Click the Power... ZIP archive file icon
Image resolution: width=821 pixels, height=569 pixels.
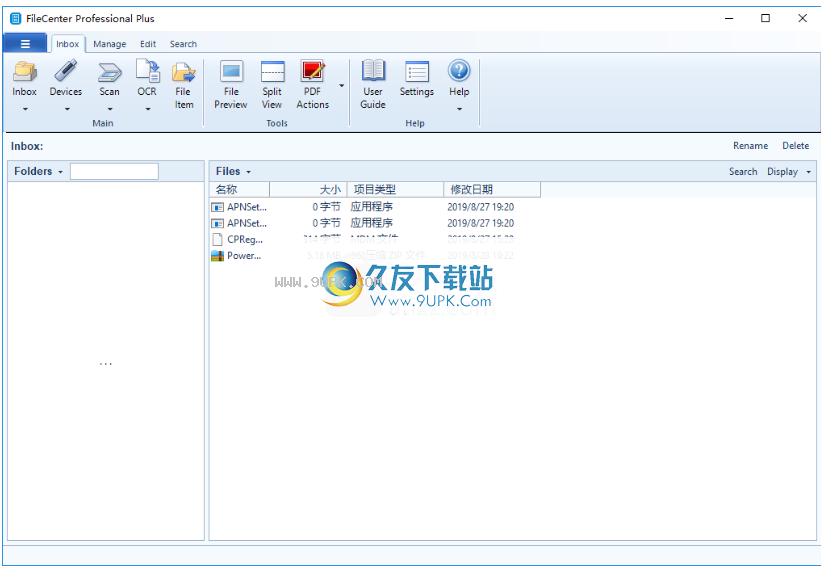tap(217, 256)
